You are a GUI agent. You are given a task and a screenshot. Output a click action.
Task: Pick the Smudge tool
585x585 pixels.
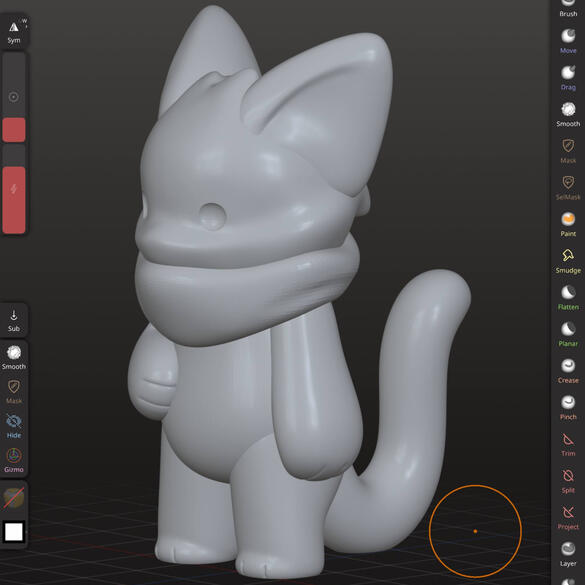568,261
